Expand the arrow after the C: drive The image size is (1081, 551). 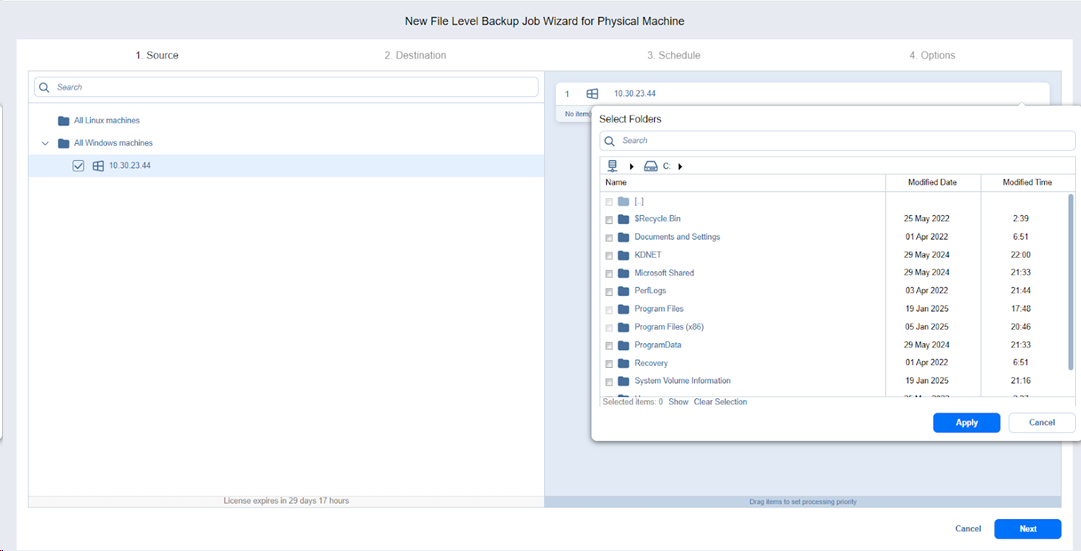tap(680, 166)
